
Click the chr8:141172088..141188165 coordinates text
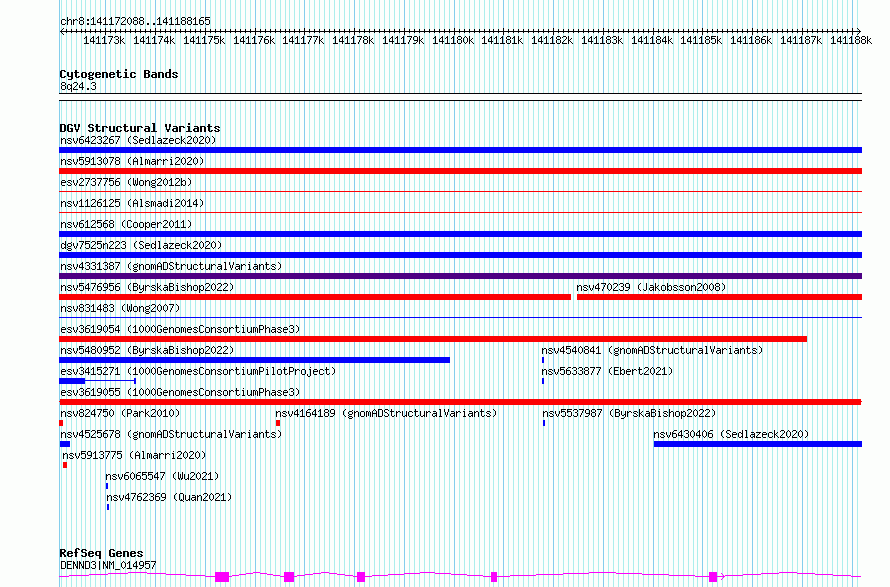pyautogui.click(x=135, y=21)
